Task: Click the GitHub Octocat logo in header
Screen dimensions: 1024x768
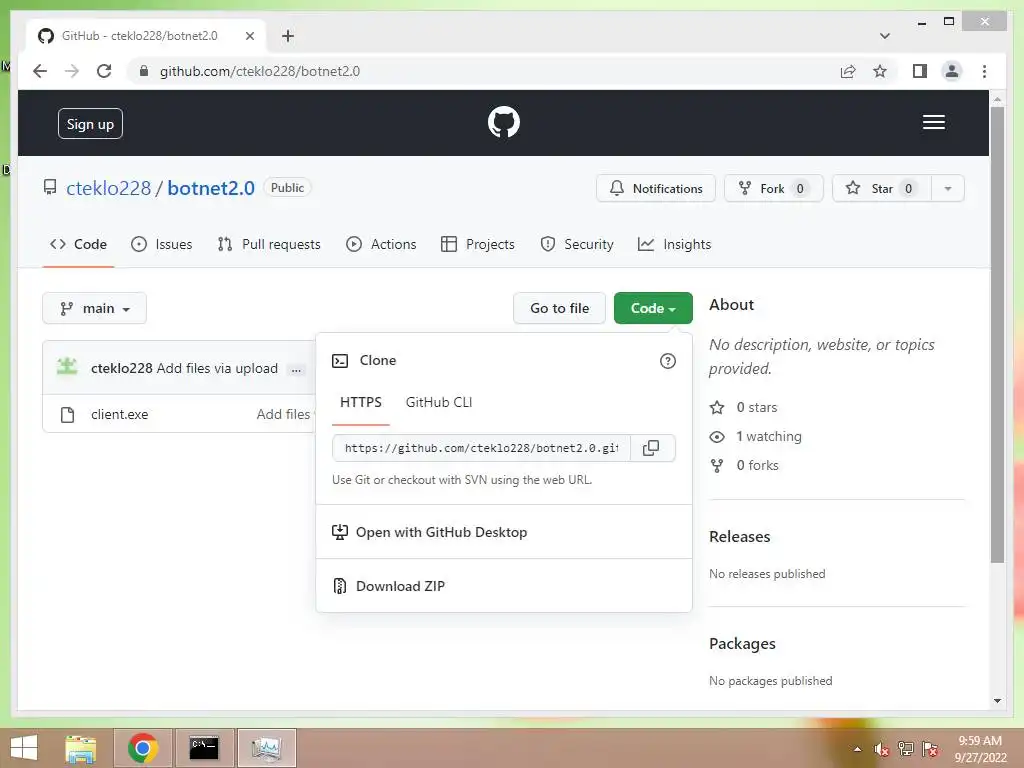Action: [x=504, y=122]
